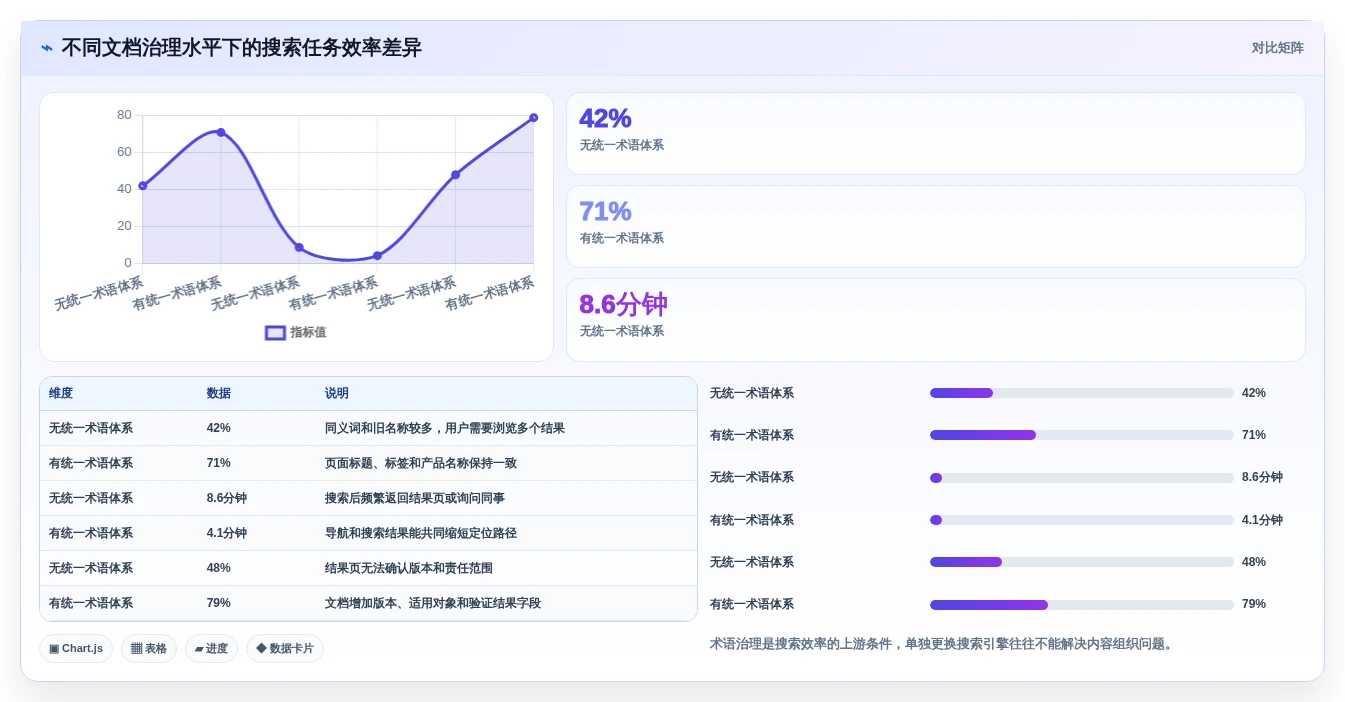Click the 无统一术语体系 label beside the 48% progress bar
1345x702 pixels.
752,562
